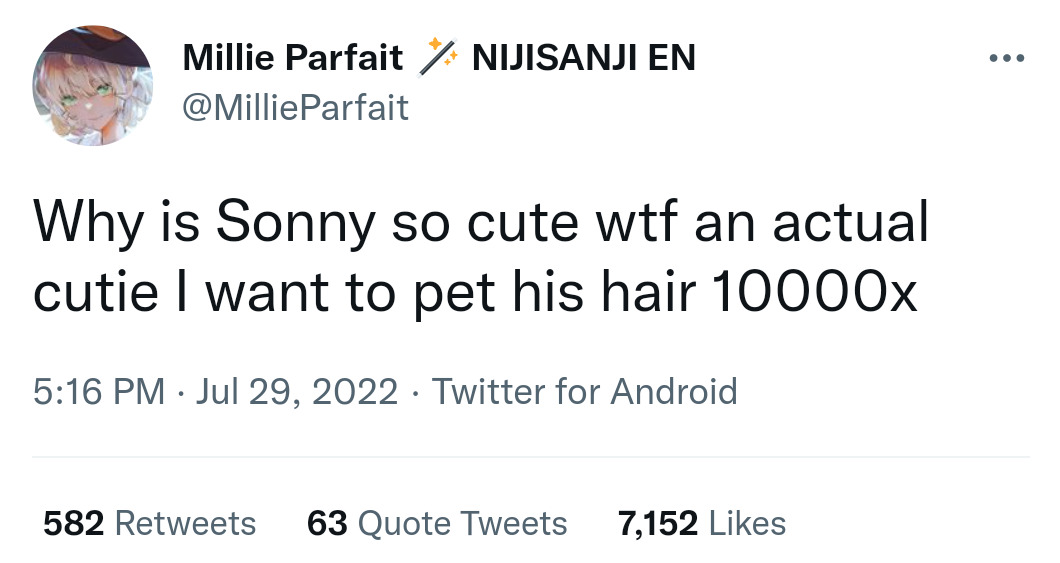The height and width of the screenshot is (563, 1060).
Task: Open Millie Parfait's profile picture
Action: 92,84
